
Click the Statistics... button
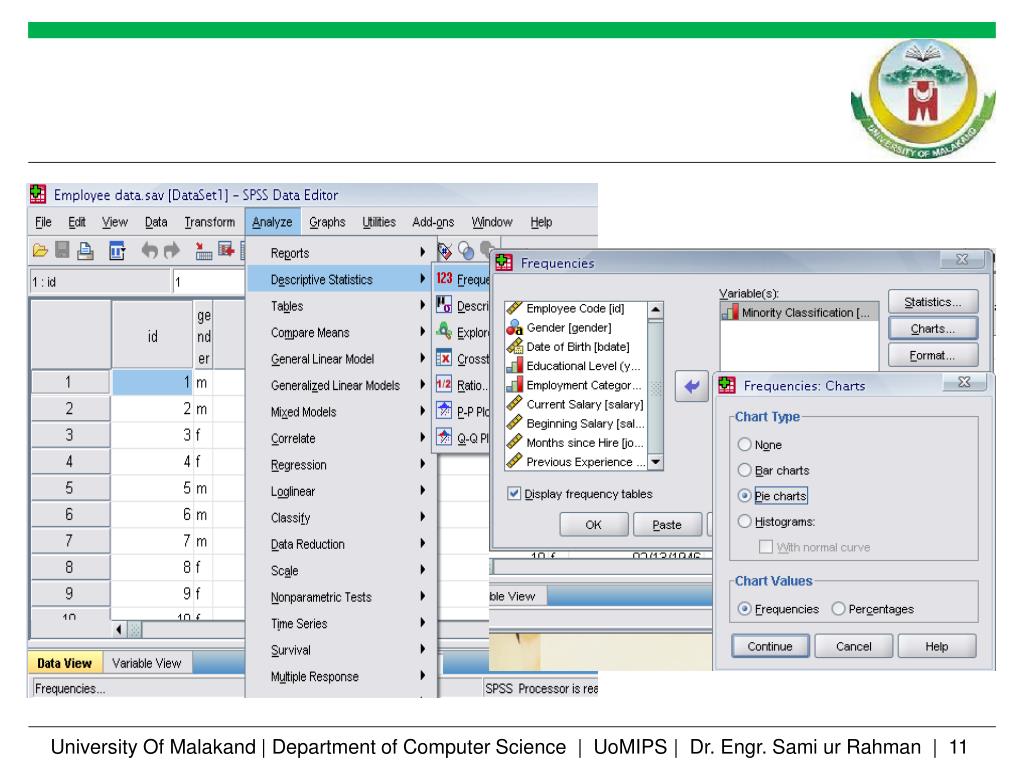pyautogui.click(x=933, y=302)
